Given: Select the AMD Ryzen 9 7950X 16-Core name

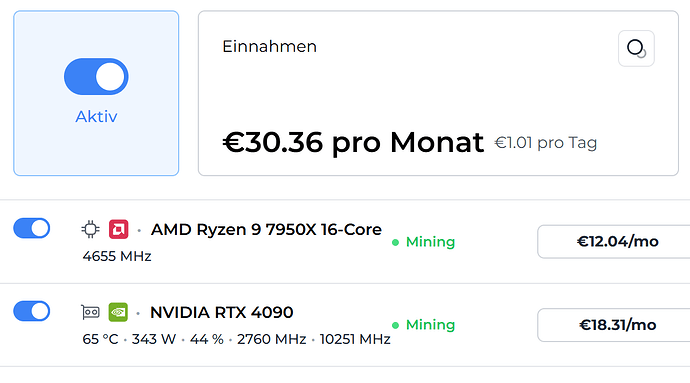Looking at the screenshot, I should coord(266,229).
